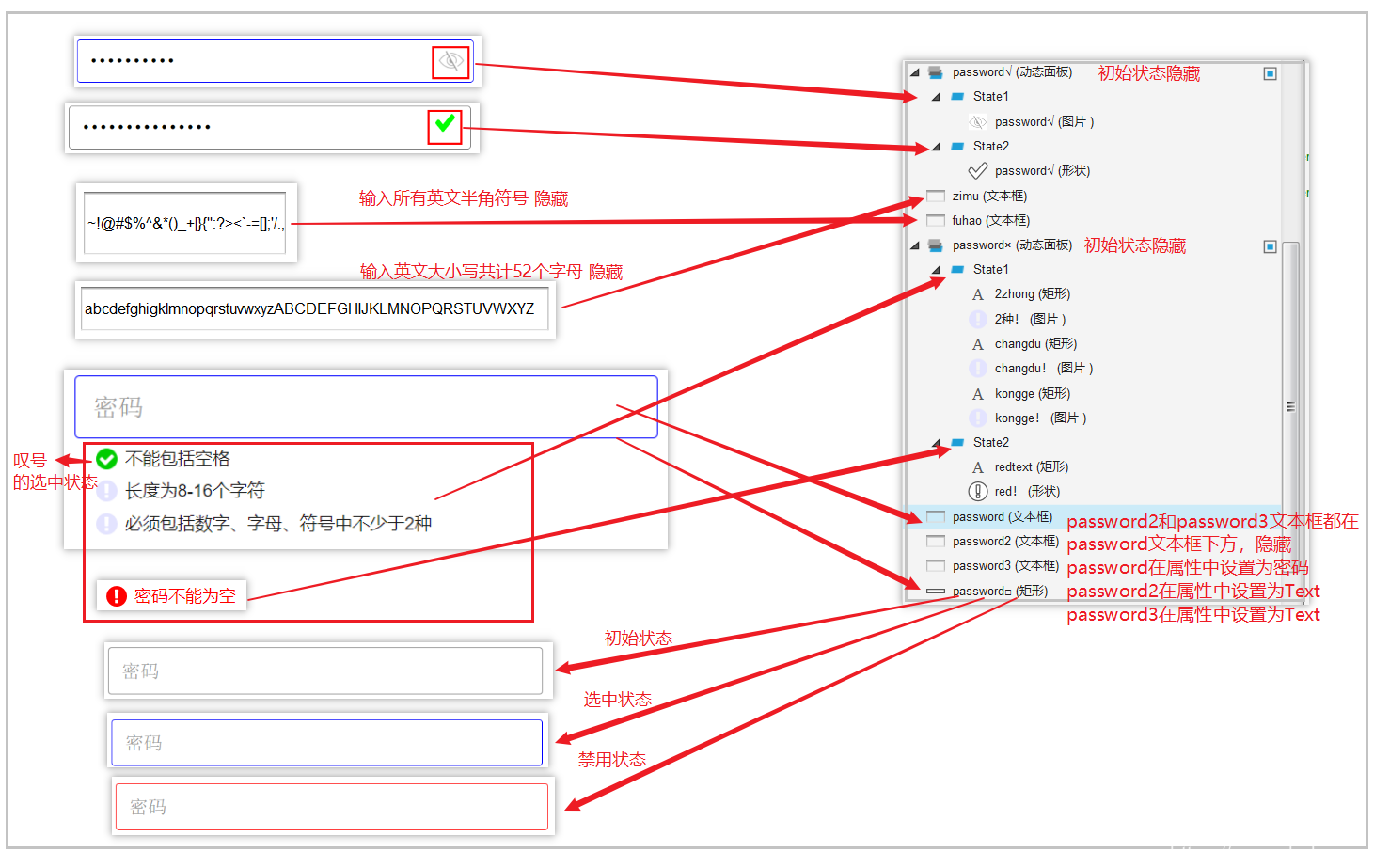Click the exclamation status icon beside 长度为8-16个字符
The width and height of the screenshot is (1374, 868).
(x=107, y=491)
